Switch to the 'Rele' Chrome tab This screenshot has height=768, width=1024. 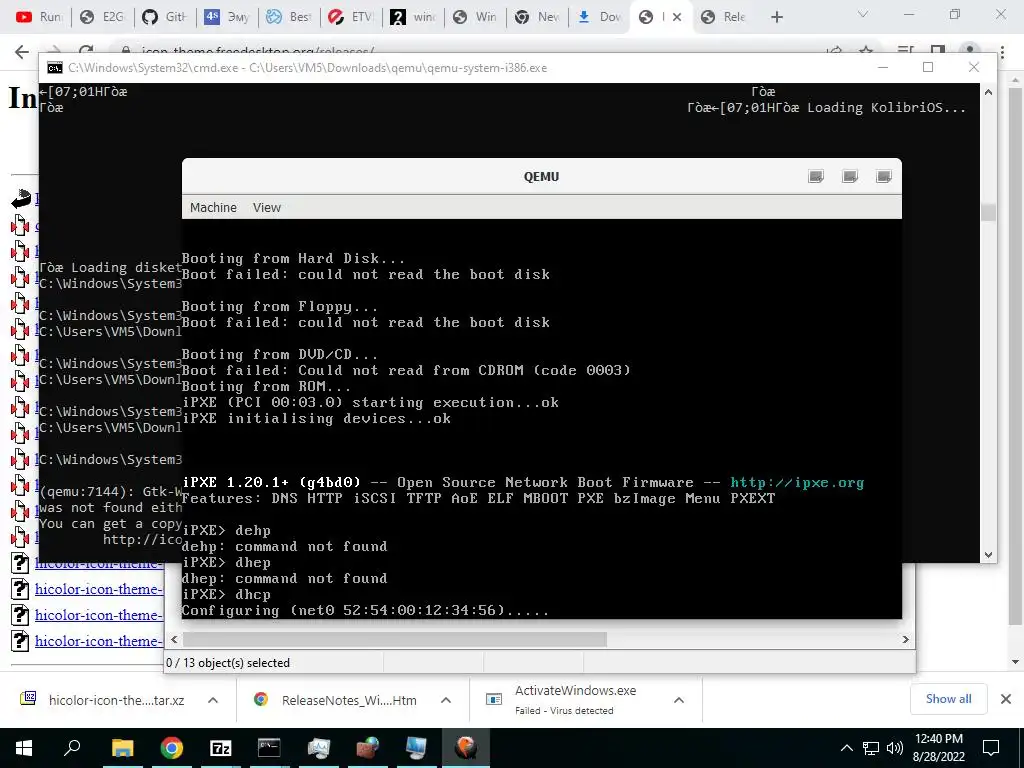point(723,17)
